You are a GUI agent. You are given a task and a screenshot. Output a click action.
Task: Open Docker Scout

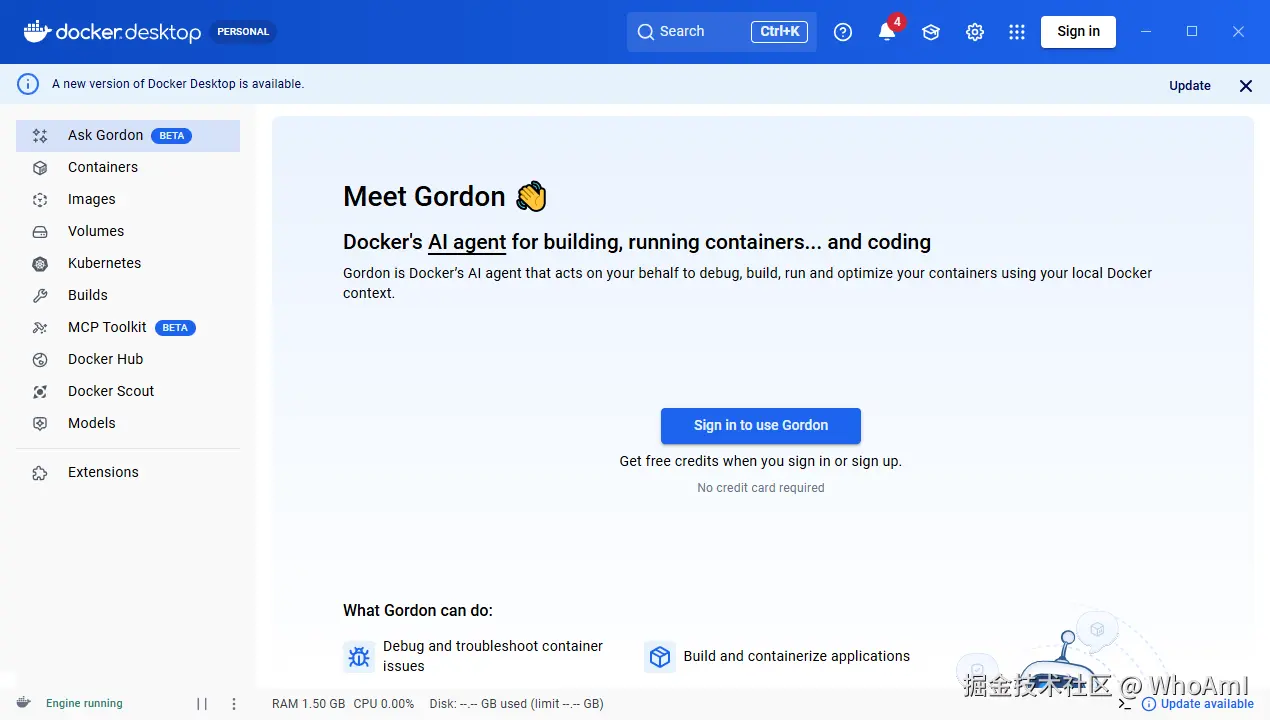[x=110, y=391]
